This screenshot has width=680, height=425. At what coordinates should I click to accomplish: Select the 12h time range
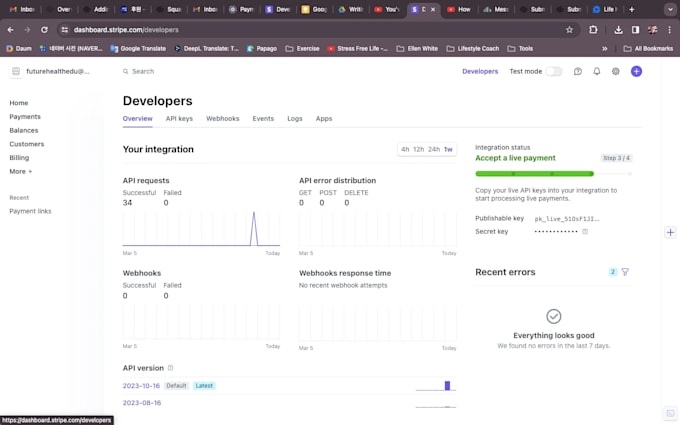click(418, 149)
